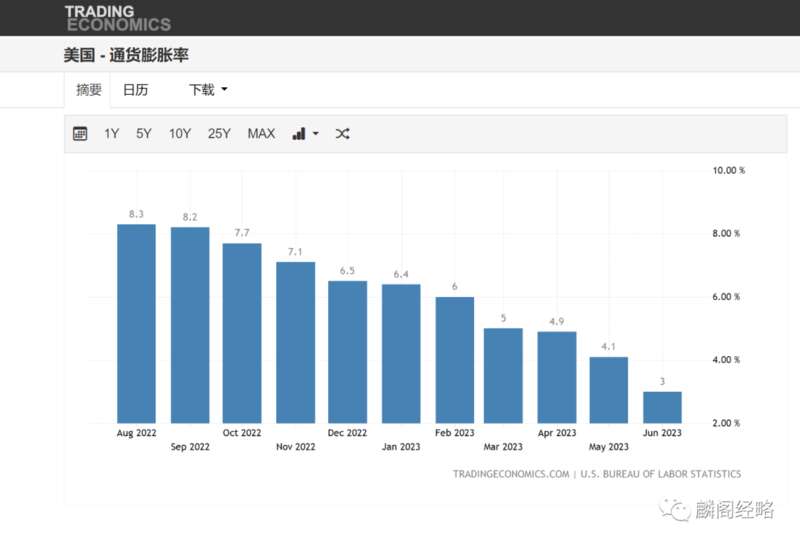800x545 pixels.
Task: Switch to the 摘要 tab
Action: point(89,90)
